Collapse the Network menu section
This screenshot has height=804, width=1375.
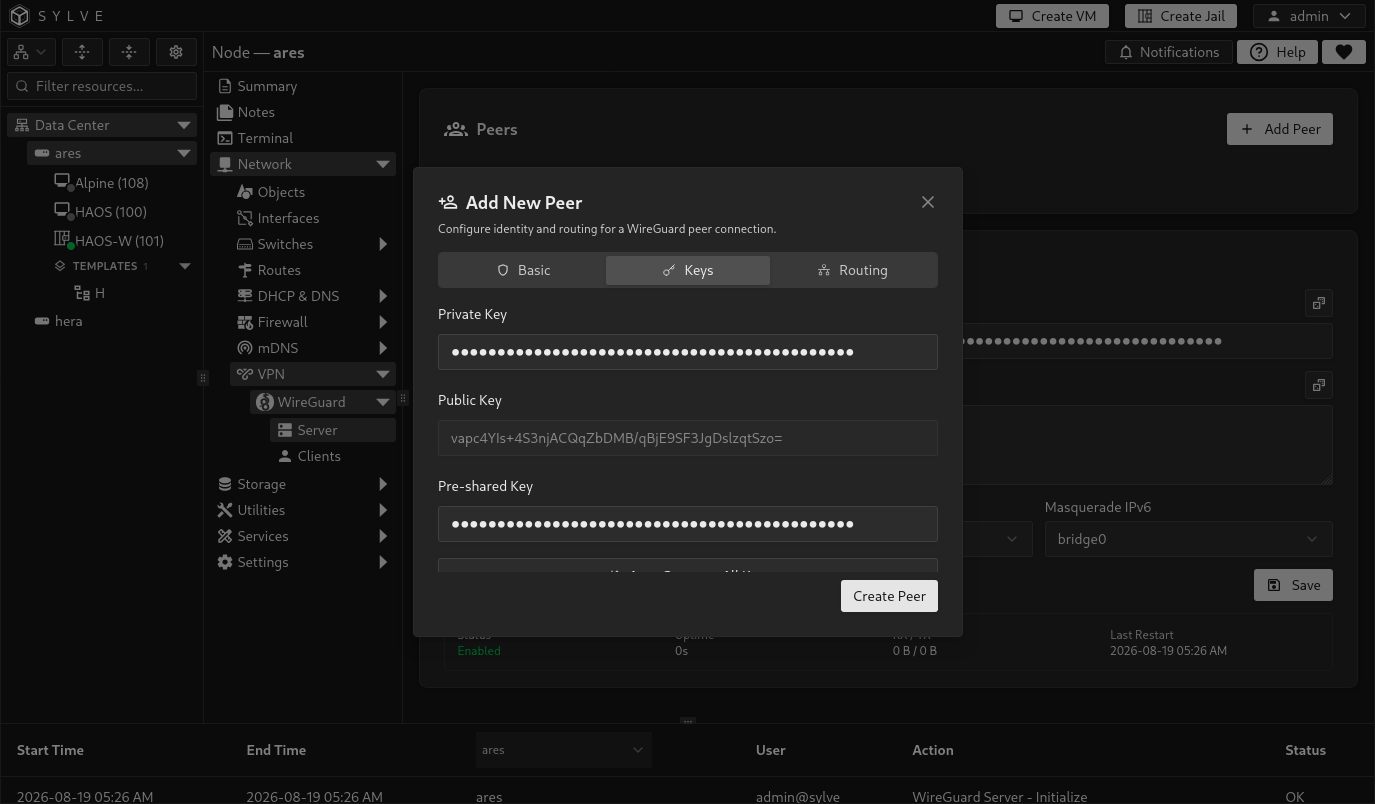point(383,164)
